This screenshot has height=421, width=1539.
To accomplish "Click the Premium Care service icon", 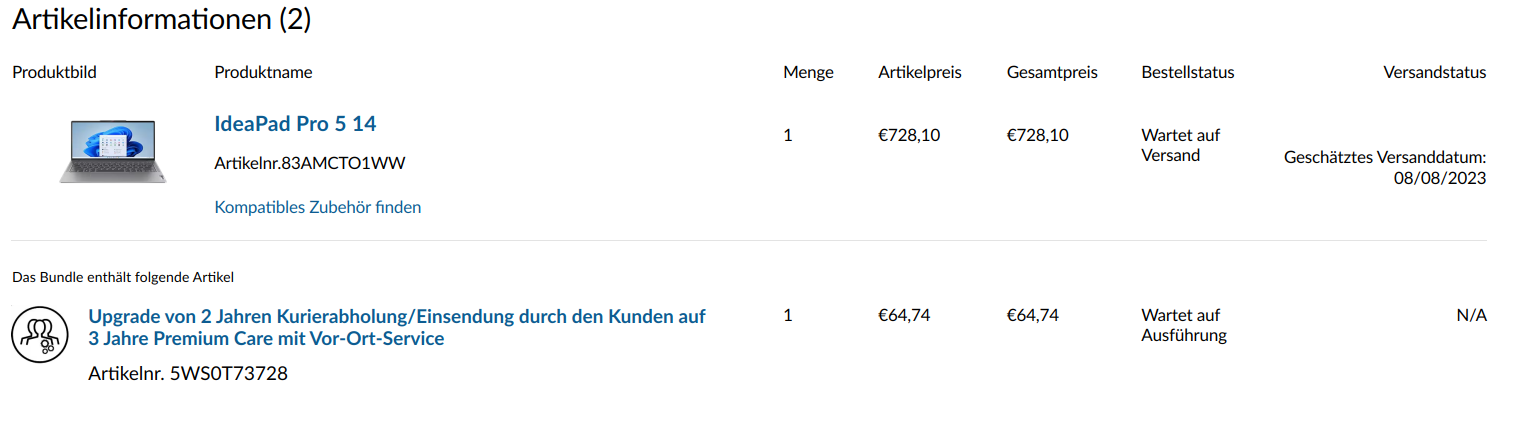I will tap(39, 335).
